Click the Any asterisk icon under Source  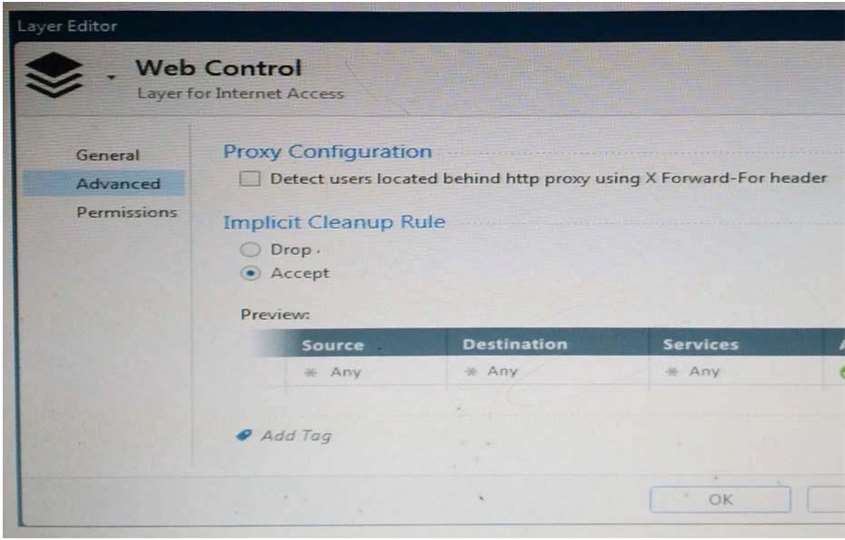tap(310, 372)
